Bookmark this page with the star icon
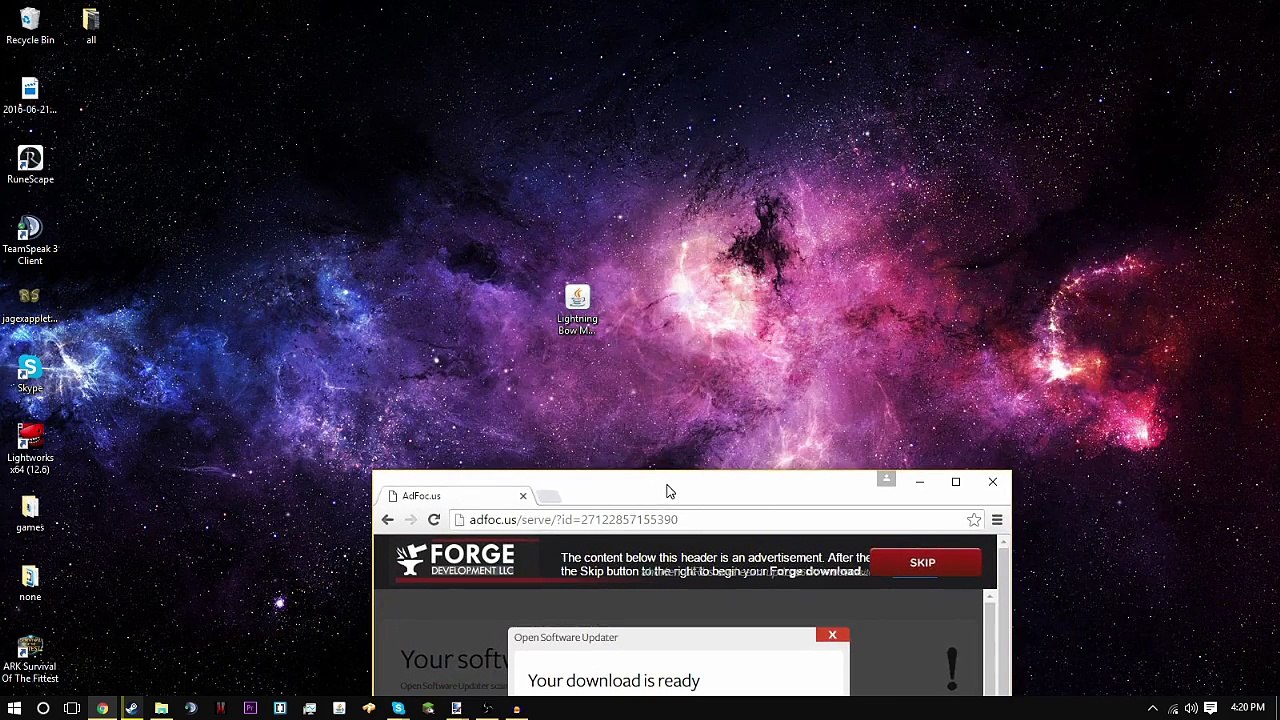 coord(974,520)
